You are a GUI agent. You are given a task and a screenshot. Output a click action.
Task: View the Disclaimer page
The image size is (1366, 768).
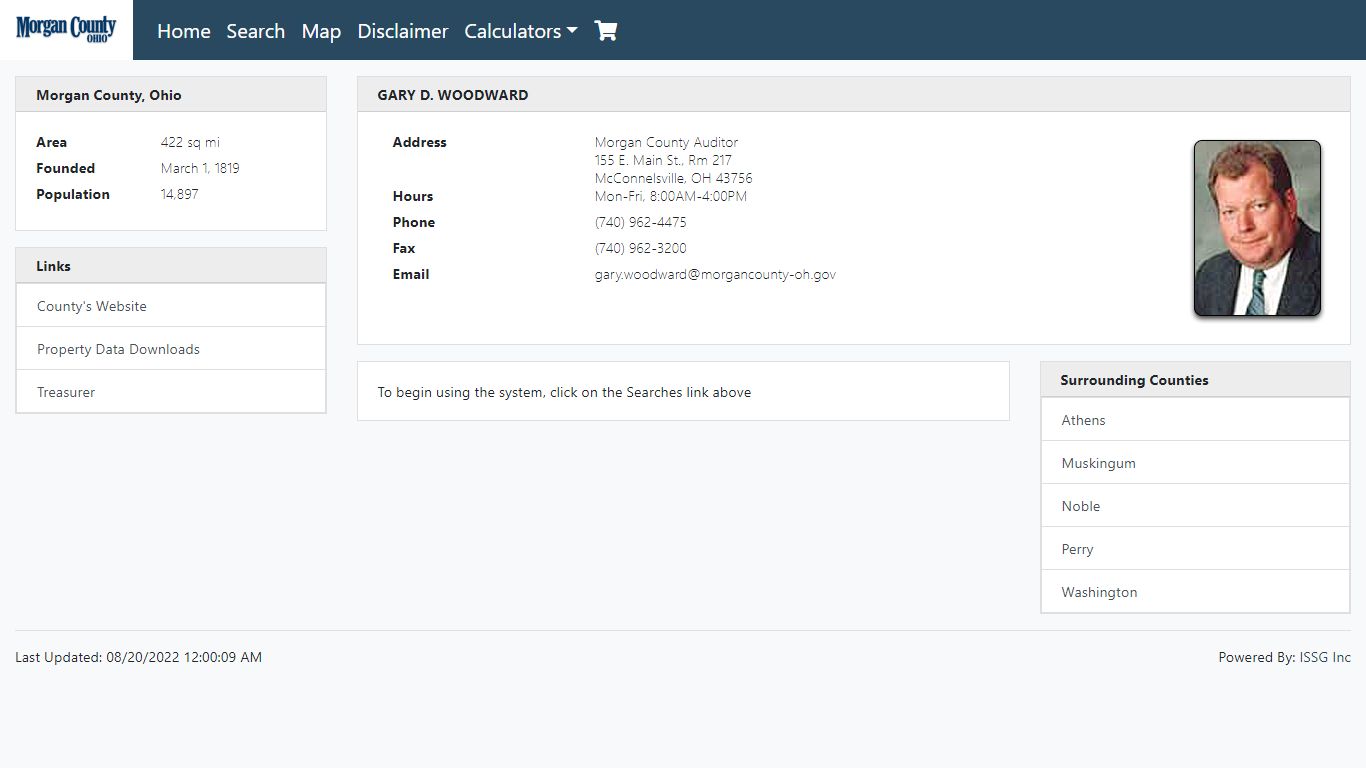click(403, 31)
